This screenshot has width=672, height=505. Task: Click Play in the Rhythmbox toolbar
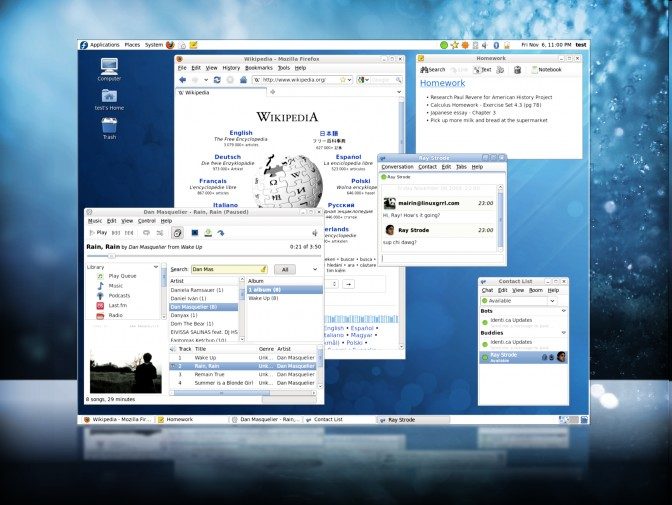pyautogui.click(x=98, y=232)
